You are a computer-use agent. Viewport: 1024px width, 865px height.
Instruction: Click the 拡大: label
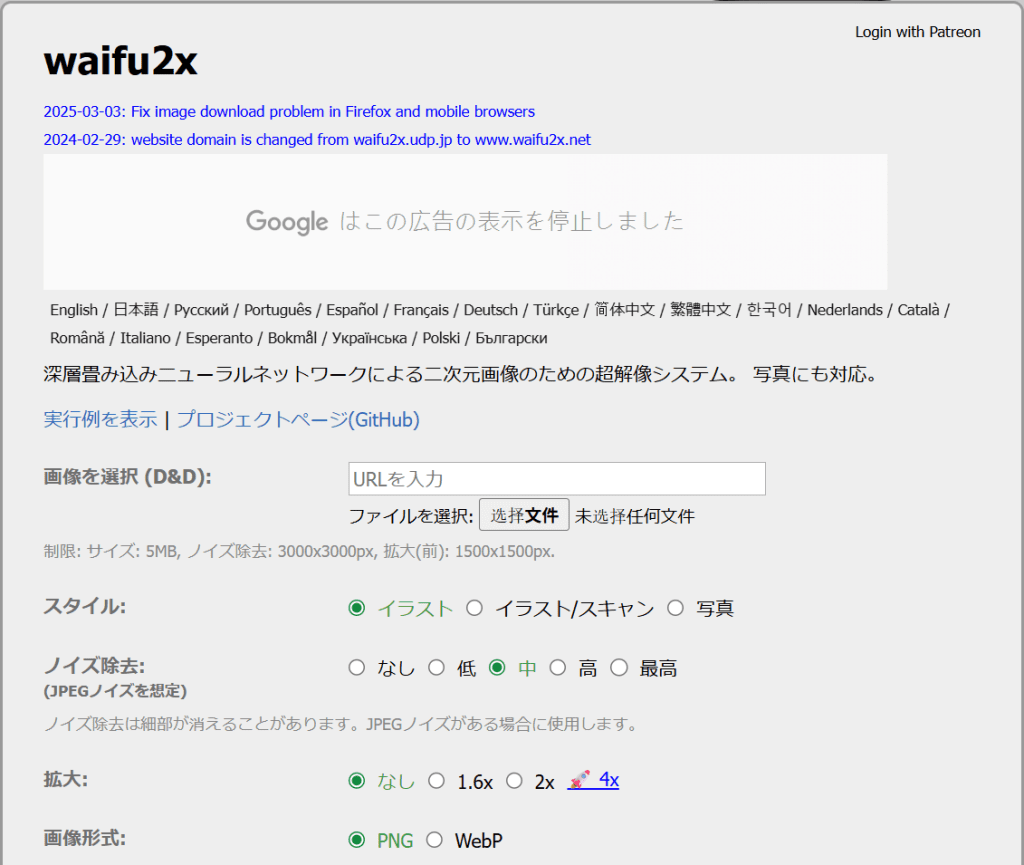coord(66,779)
